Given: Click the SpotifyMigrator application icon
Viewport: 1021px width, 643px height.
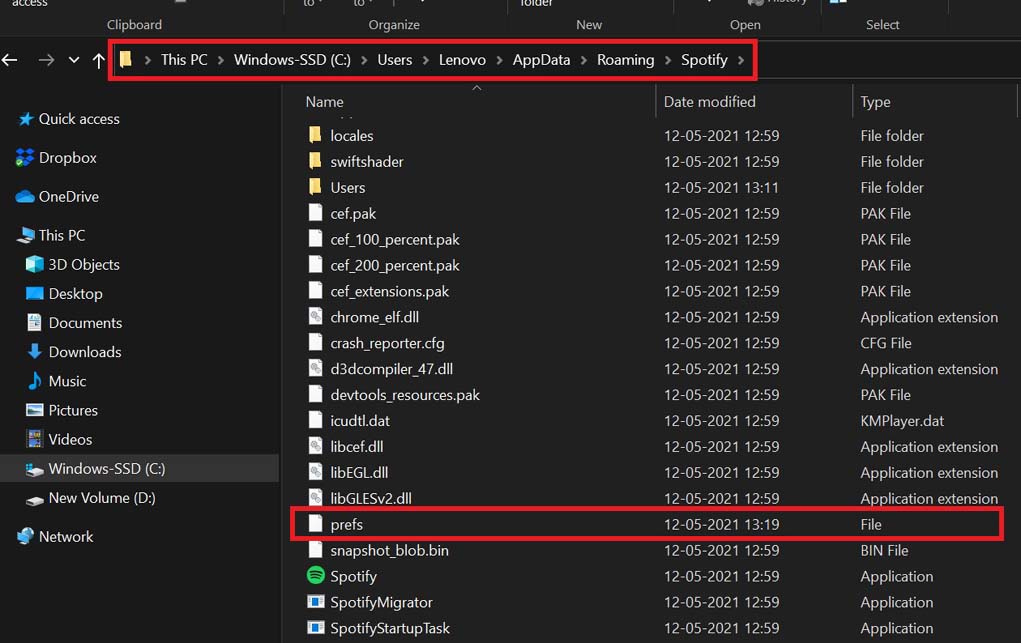Looking at the screenshot, I should (316, 602).
